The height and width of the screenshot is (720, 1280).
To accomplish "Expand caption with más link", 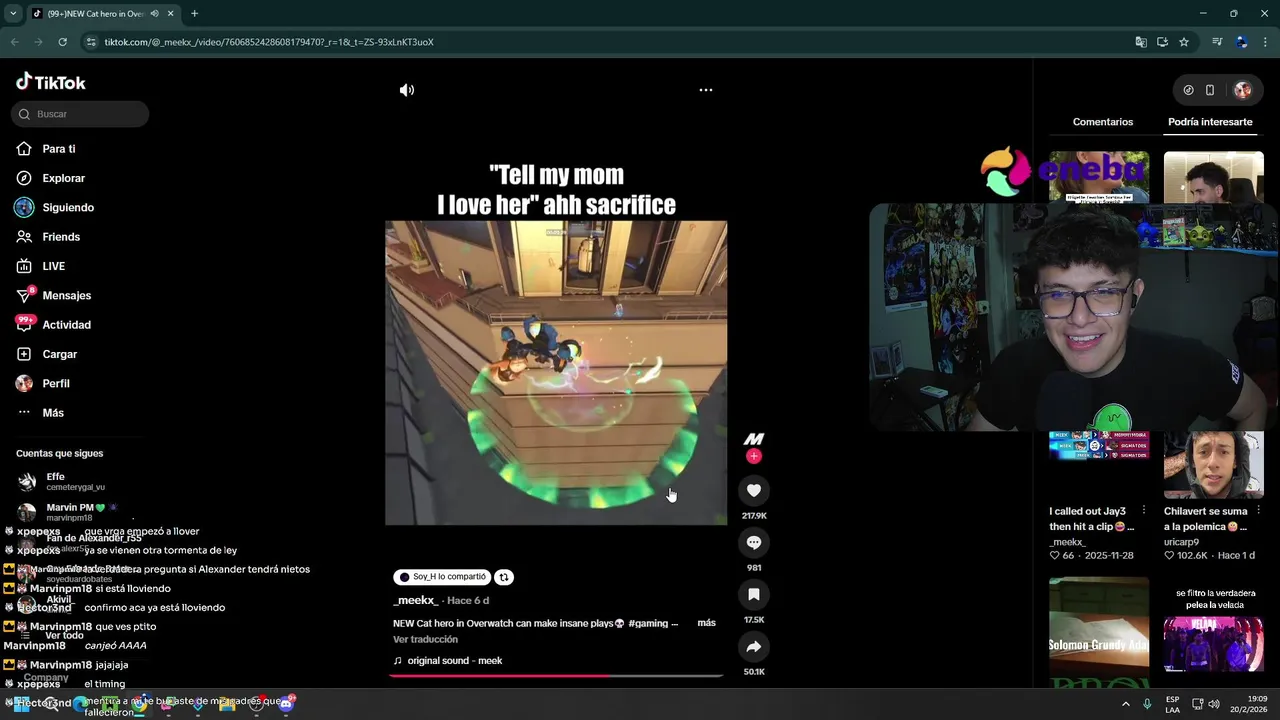I will [706, 623].
